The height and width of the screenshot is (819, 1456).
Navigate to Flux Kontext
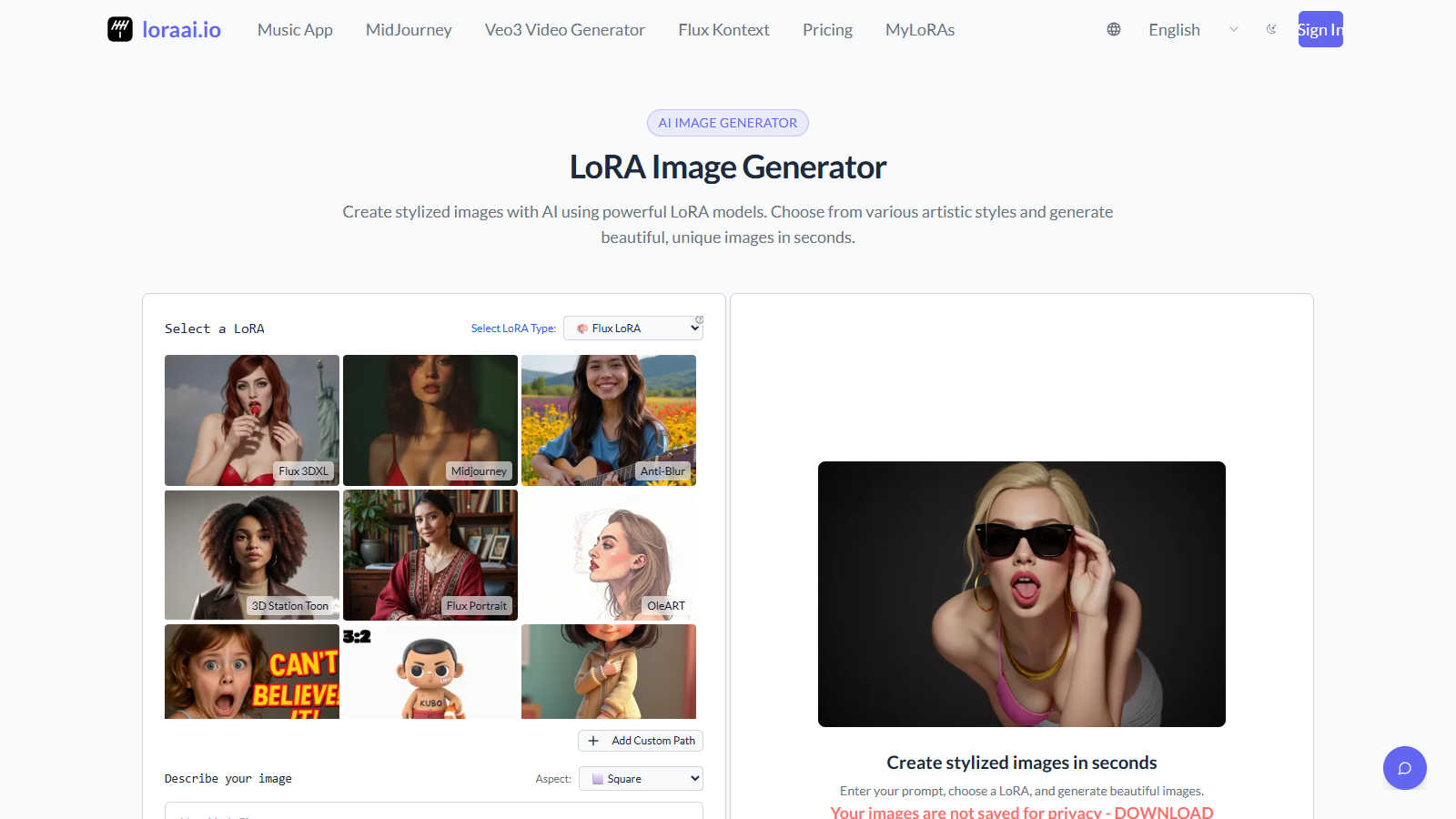723,29
